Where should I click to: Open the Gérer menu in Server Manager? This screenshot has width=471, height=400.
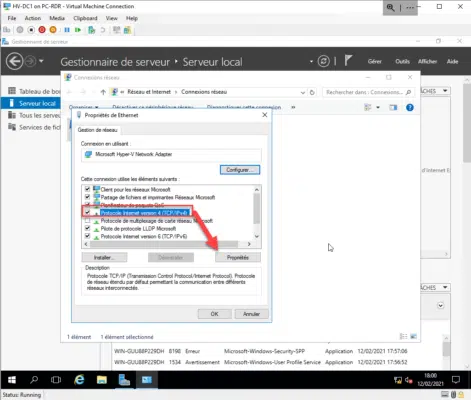(375, 61)
